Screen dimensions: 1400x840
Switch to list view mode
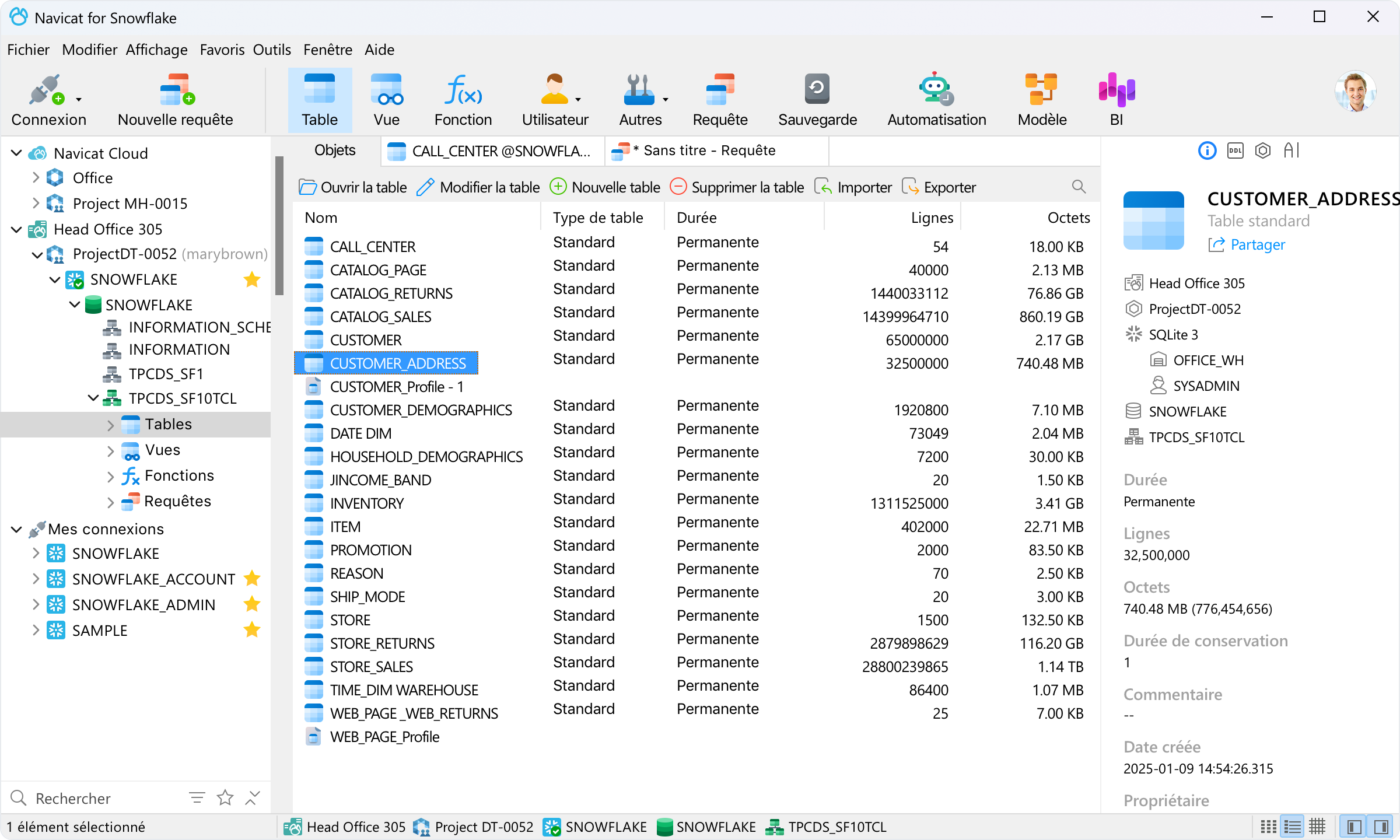tap(1293, 827)
